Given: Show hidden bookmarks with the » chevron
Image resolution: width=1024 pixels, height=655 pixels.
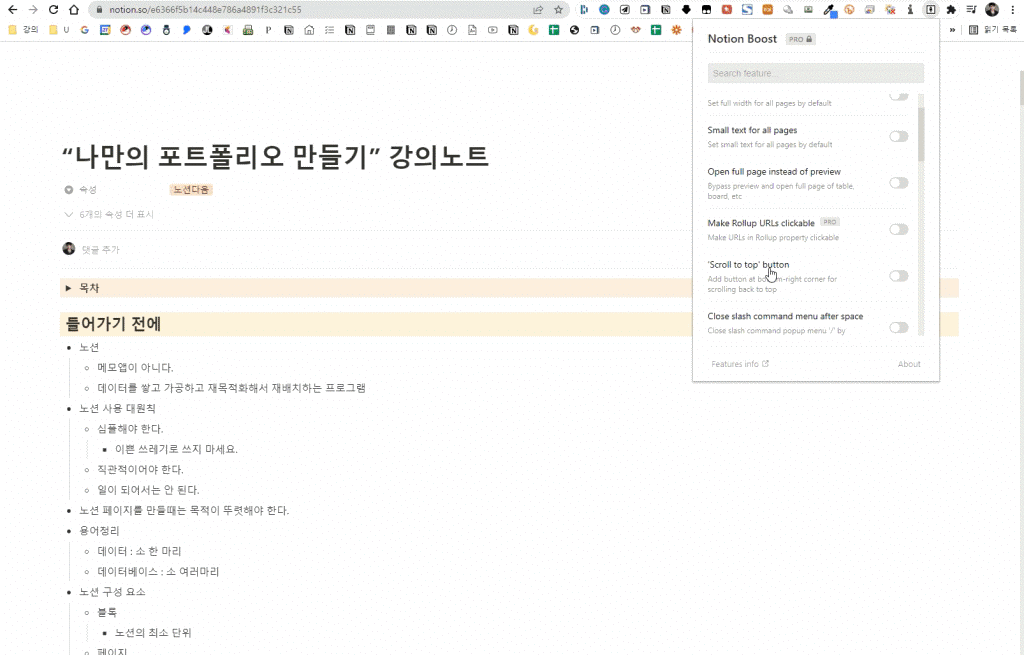Looking at the screenshot, I should pos(952,30).
